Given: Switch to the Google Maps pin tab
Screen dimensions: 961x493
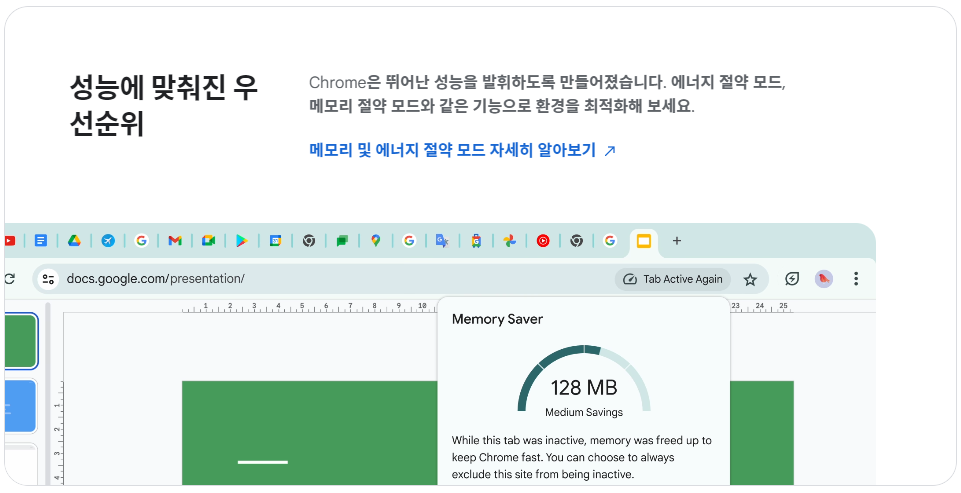Looking at the screenshot, I should (376, 241).
